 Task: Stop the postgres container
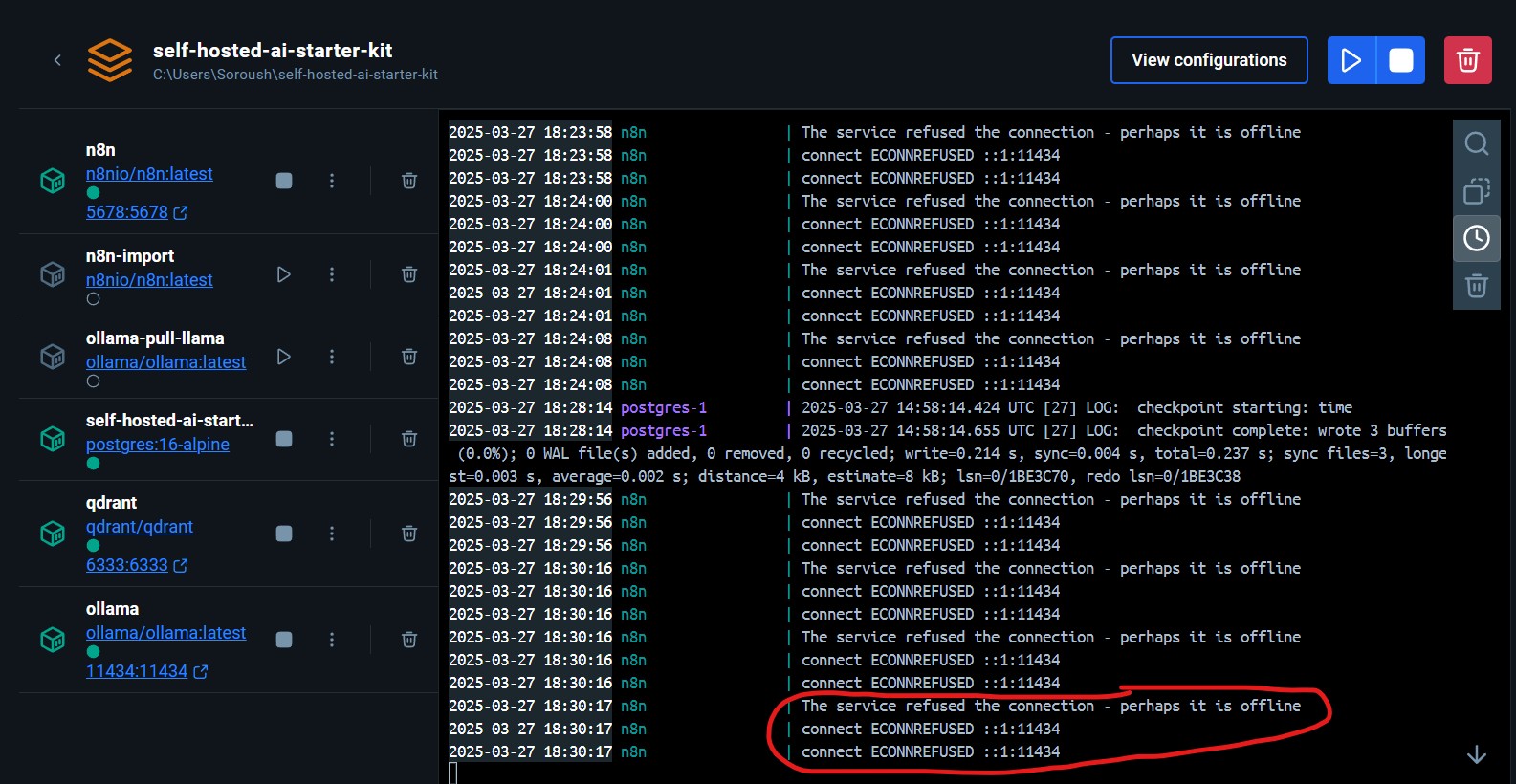pos(284,439)
